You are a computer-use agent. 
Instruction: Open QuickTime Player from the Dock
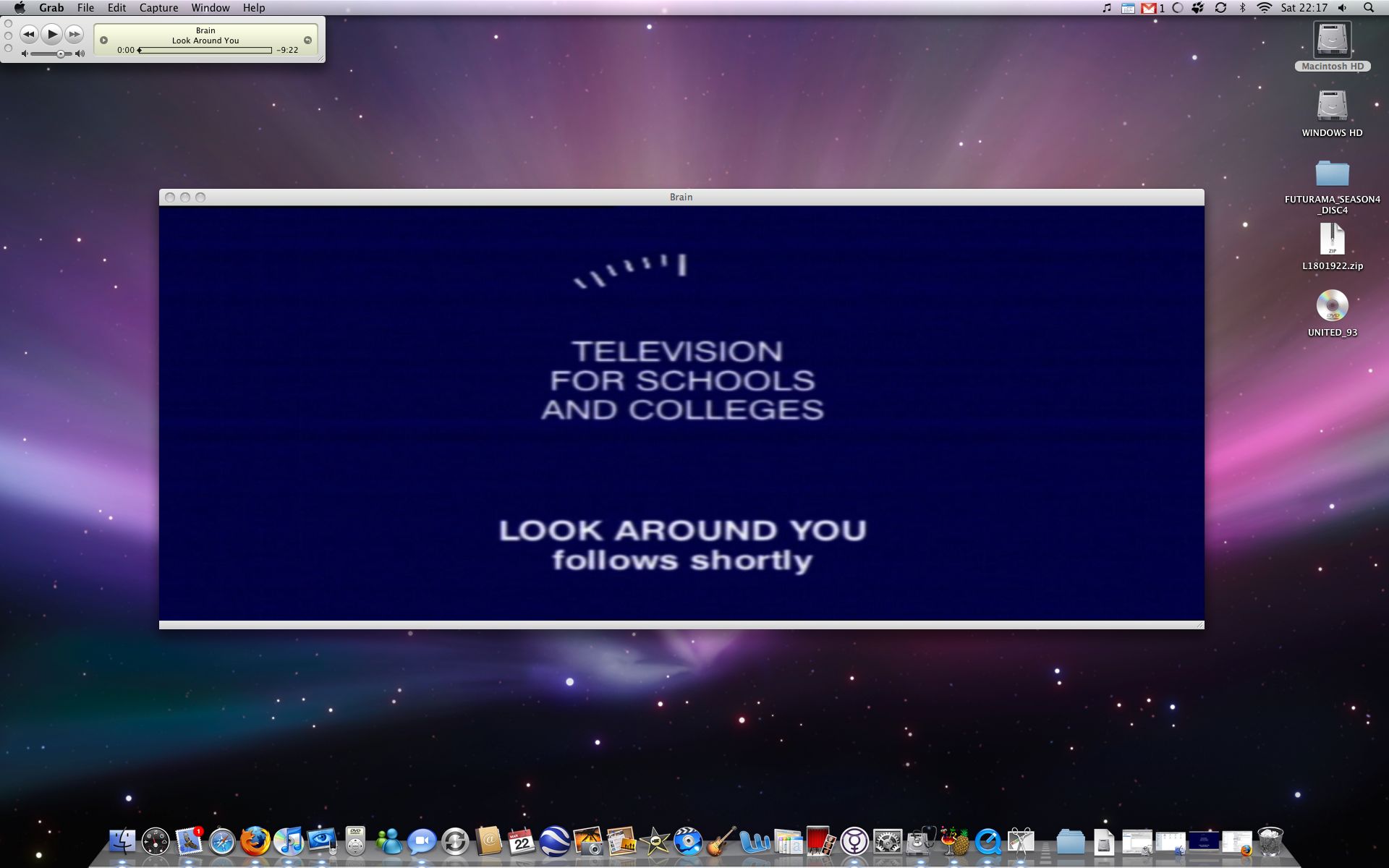(x=987, y=842)
